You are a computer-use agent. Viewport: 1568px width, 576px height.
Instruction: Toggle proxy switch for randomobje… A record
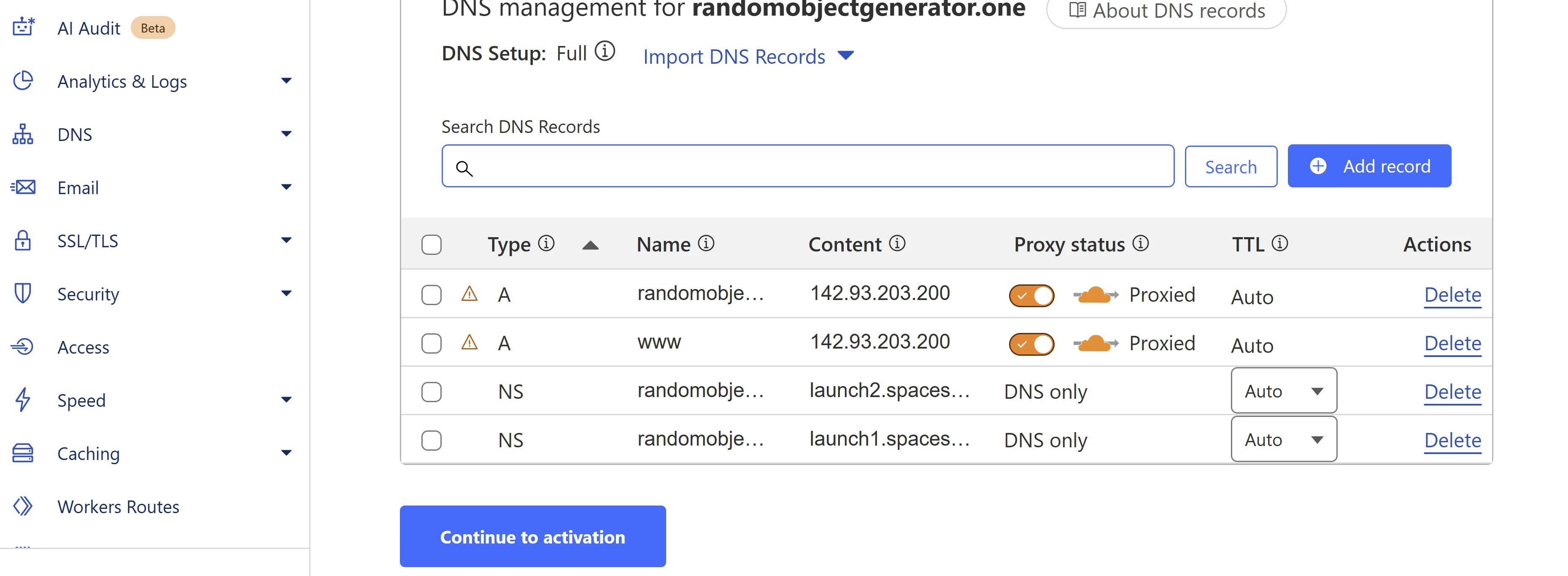click(1032, 296)
